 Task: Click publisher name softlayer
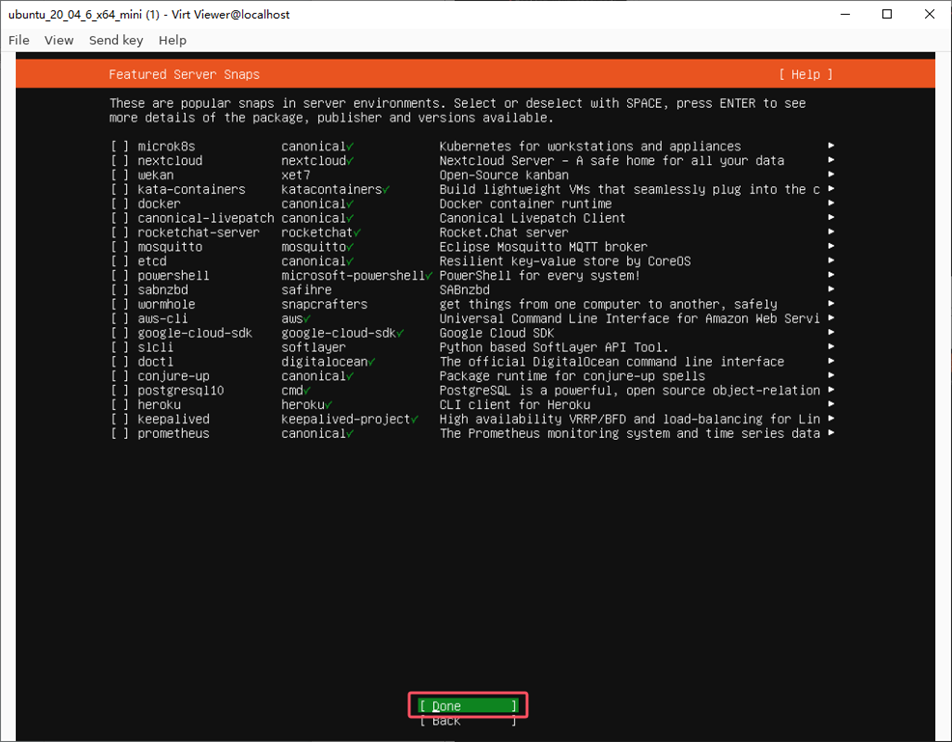coord(313,347)
